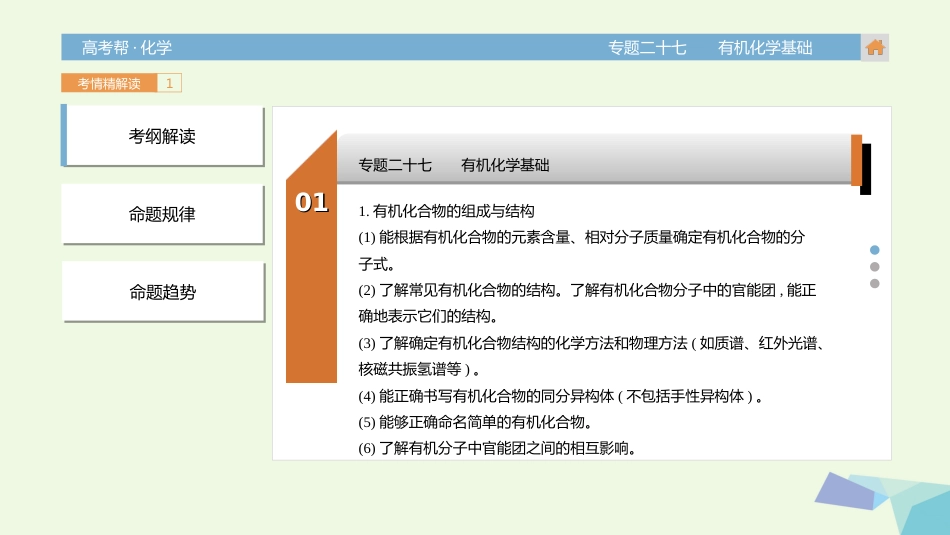Click the orange 01 section marker
950x535 pixels.
pyautogui.click(x=311, y=258)
